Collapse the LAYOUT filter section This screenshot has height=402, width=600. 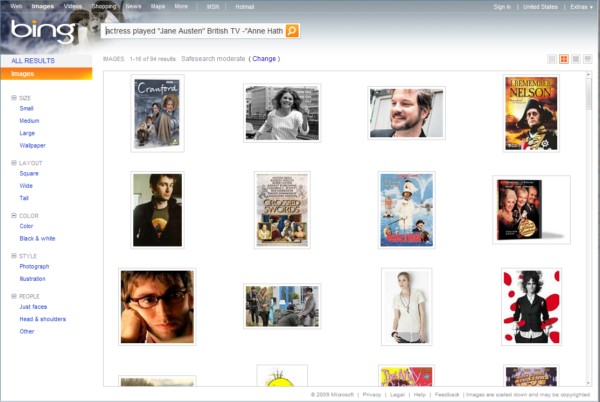pyautogui.click(x=14, y=163)
